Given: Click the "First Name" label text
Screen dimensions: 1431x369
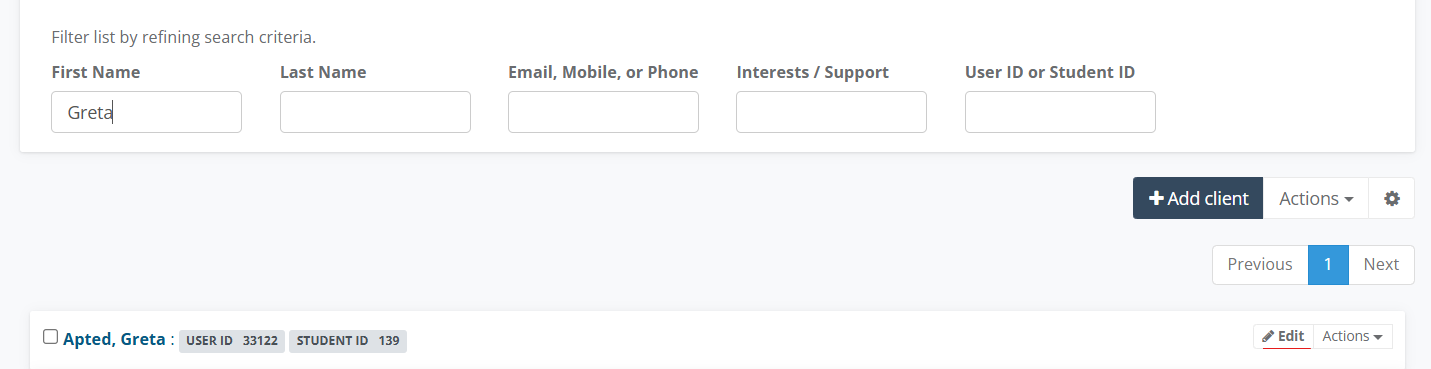Looking at the screenshot, I should click(96, 72).
